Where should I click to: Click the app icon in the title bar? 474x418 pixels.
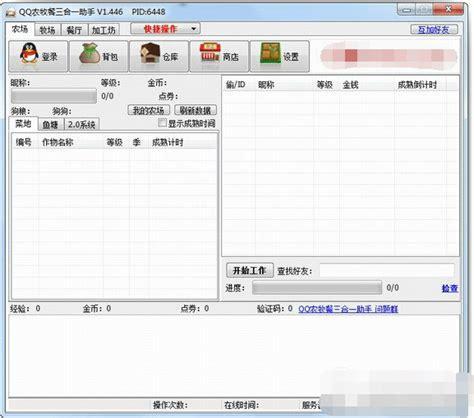[x=11, y=13]
